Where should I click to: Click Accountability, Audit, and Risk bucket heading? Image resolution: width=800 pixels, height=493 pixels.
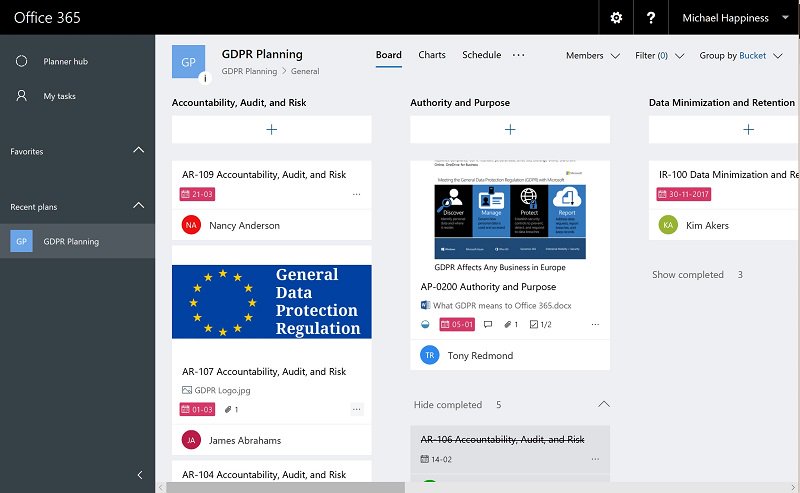[239, 103]
